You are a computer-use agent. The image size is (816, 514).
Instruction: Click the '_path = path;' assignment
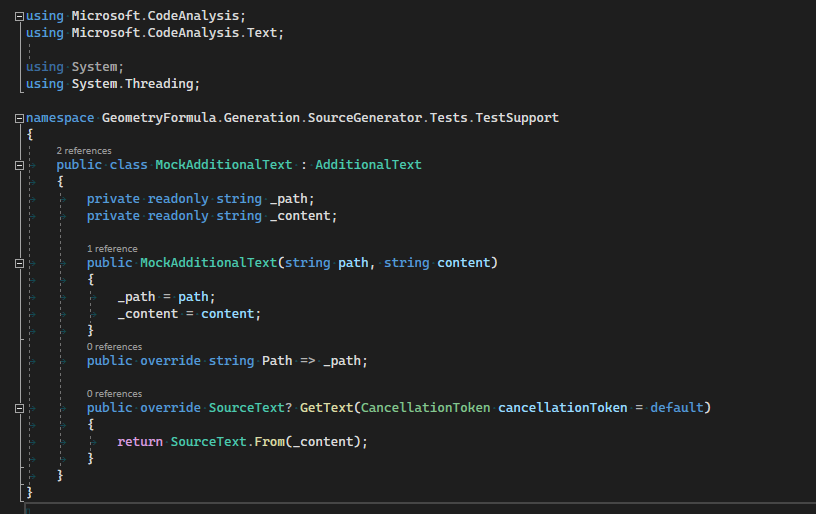click(x=167, y=297)
